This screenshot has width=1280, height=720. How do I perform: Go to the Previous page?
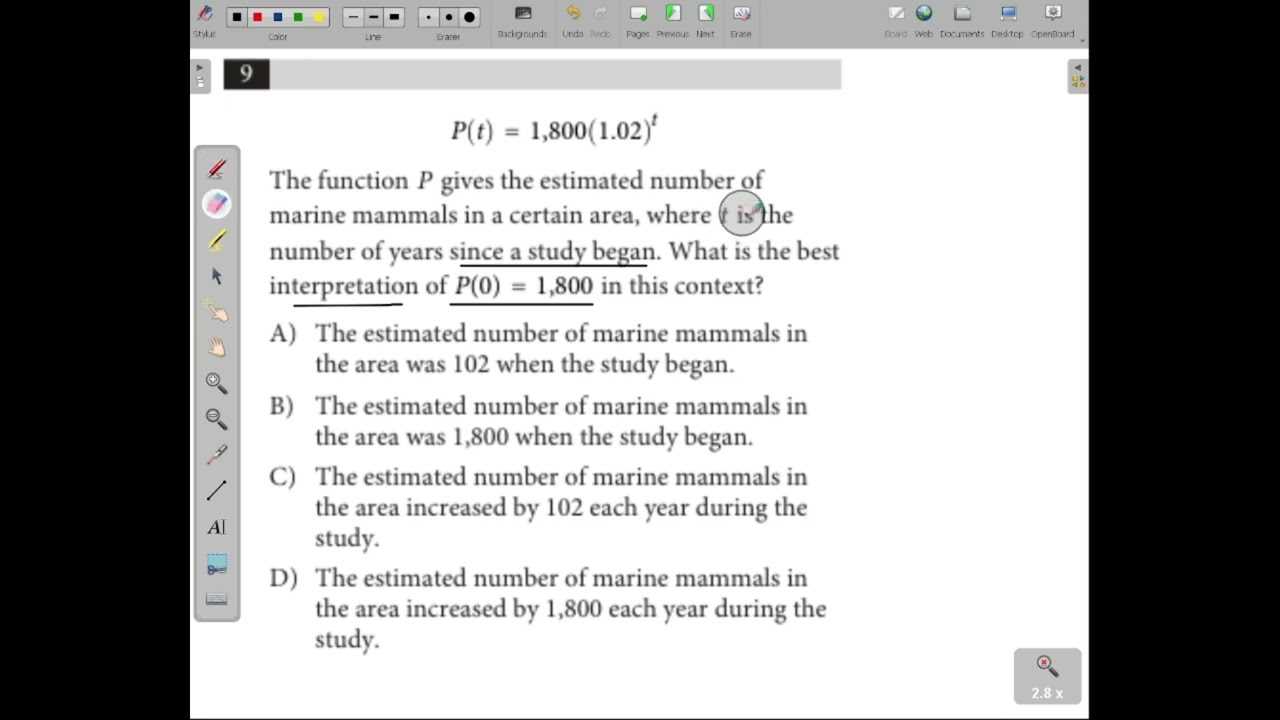tap(673, 20)
